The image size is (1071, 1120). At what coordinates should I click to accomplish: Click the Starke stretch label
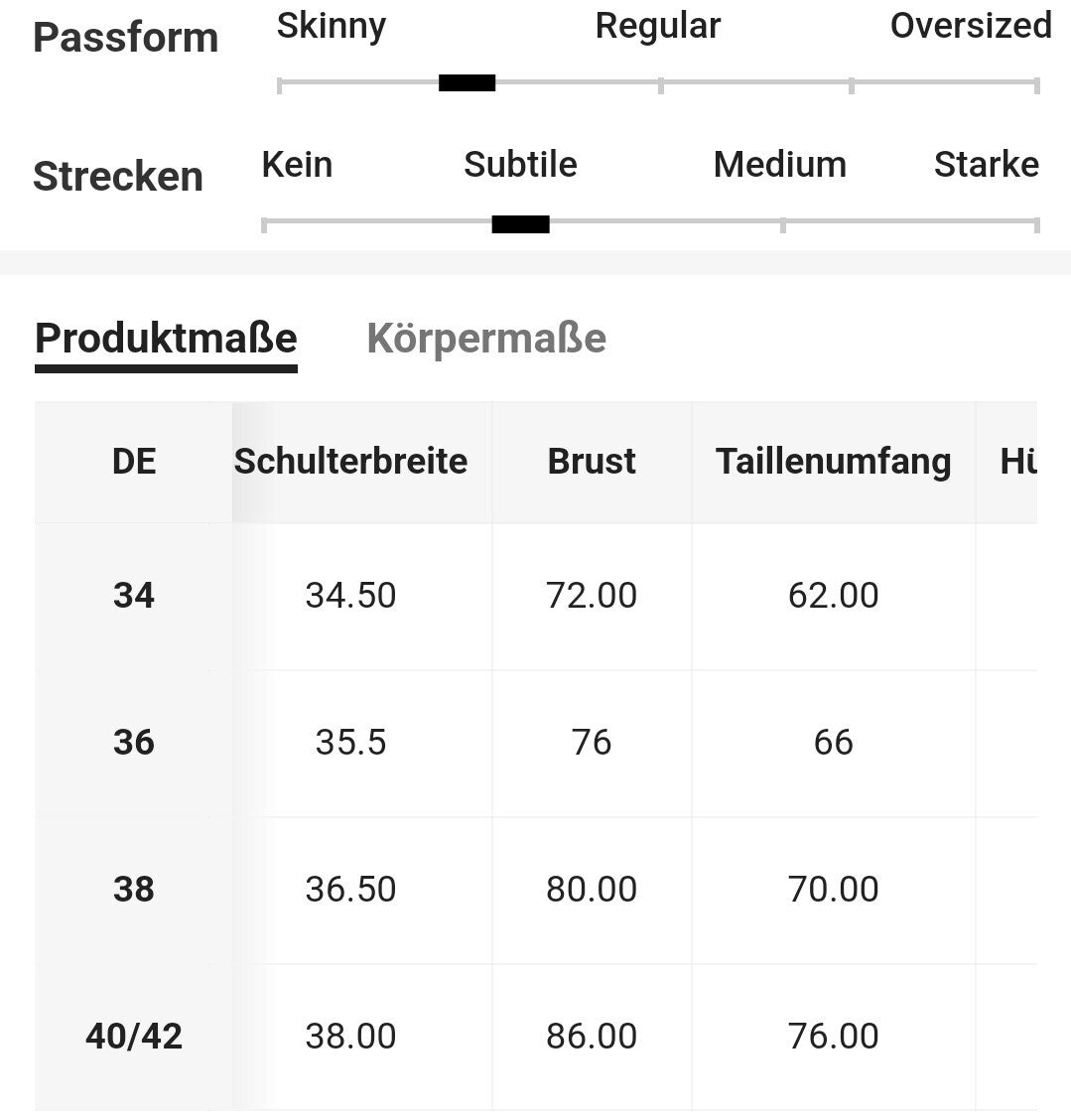[x=986, y=165]
